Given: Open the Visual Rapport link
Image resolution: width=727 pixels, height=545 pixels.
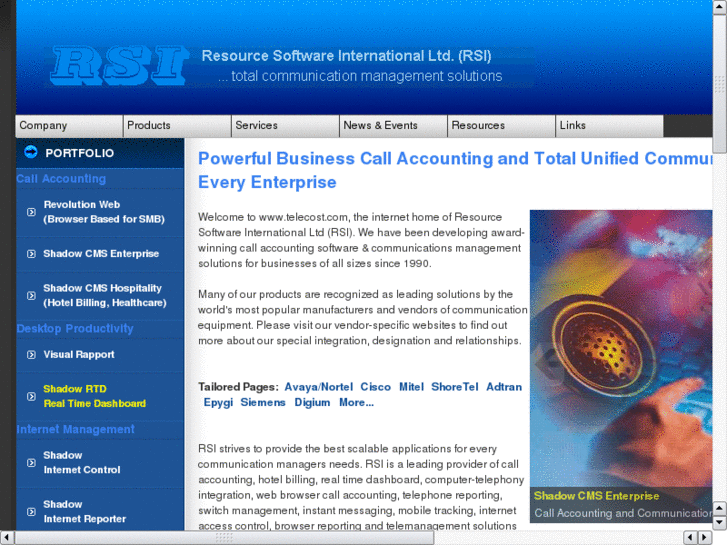Looking at the screenshot, I should [x=79, y=355].
